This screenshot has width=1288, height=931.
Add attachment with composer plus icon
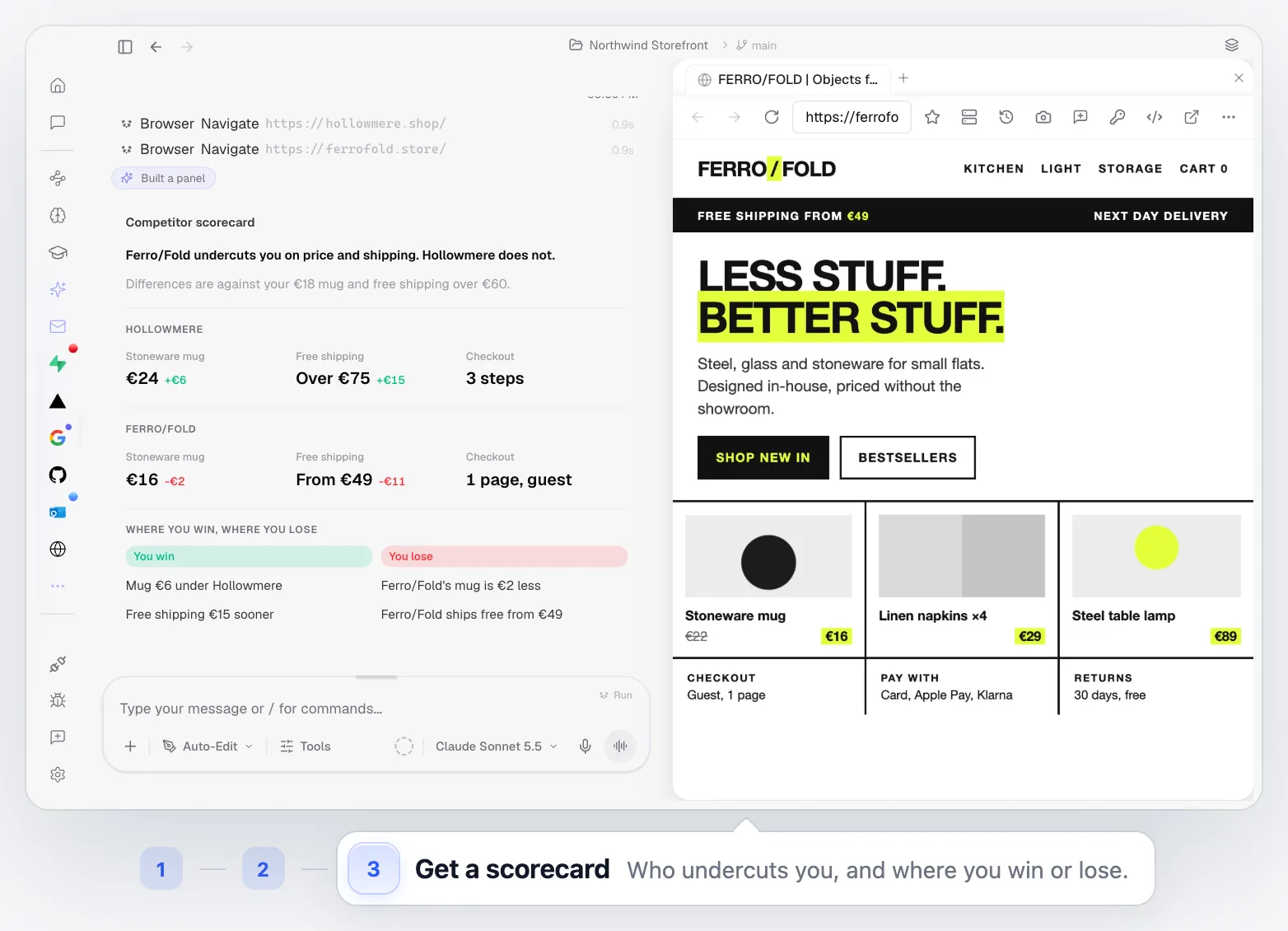coord(130,746)
